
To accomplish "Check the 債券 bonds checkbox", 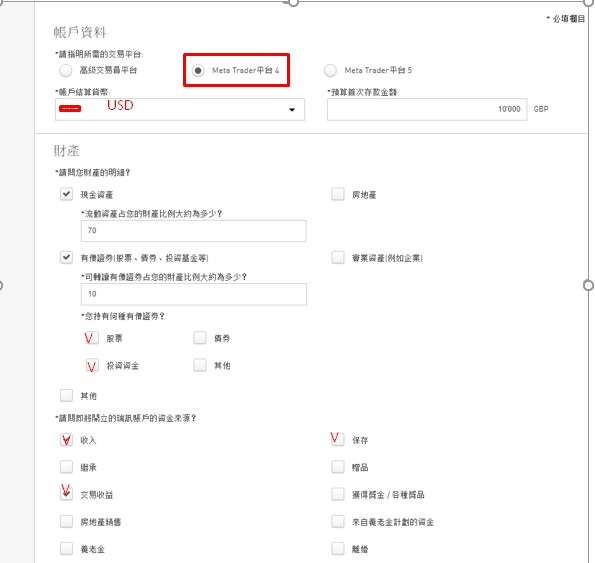I will [x=200, y=338].
